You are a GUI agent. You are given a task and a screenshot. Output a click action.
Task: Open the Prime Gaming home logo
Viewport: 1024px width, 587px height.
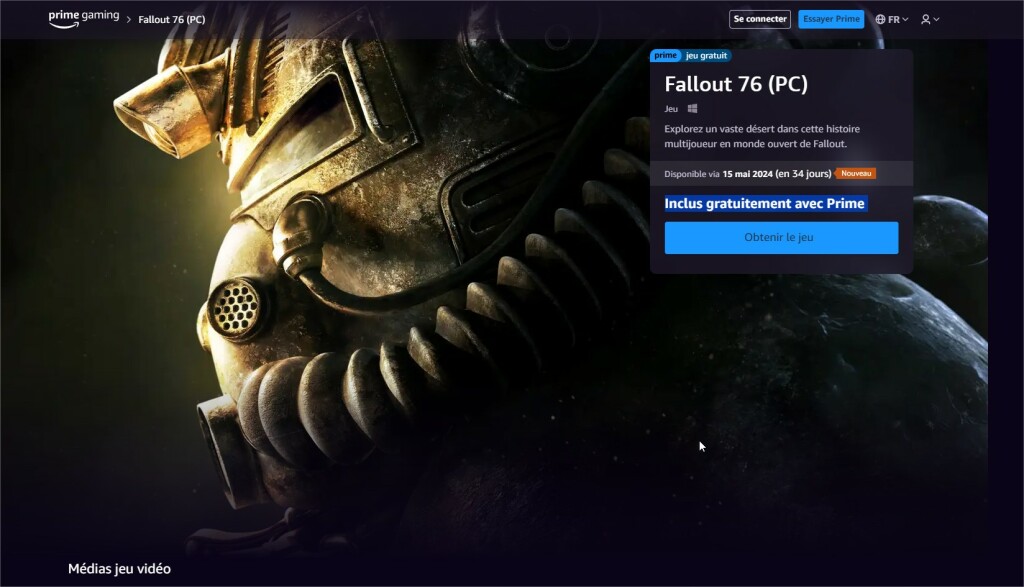coord(84,19)
